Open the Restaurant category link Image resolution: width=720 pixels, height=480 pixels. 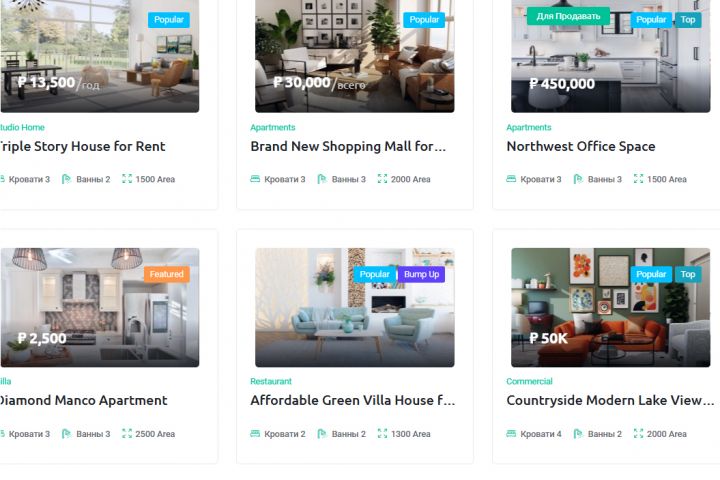pos(271,381)
